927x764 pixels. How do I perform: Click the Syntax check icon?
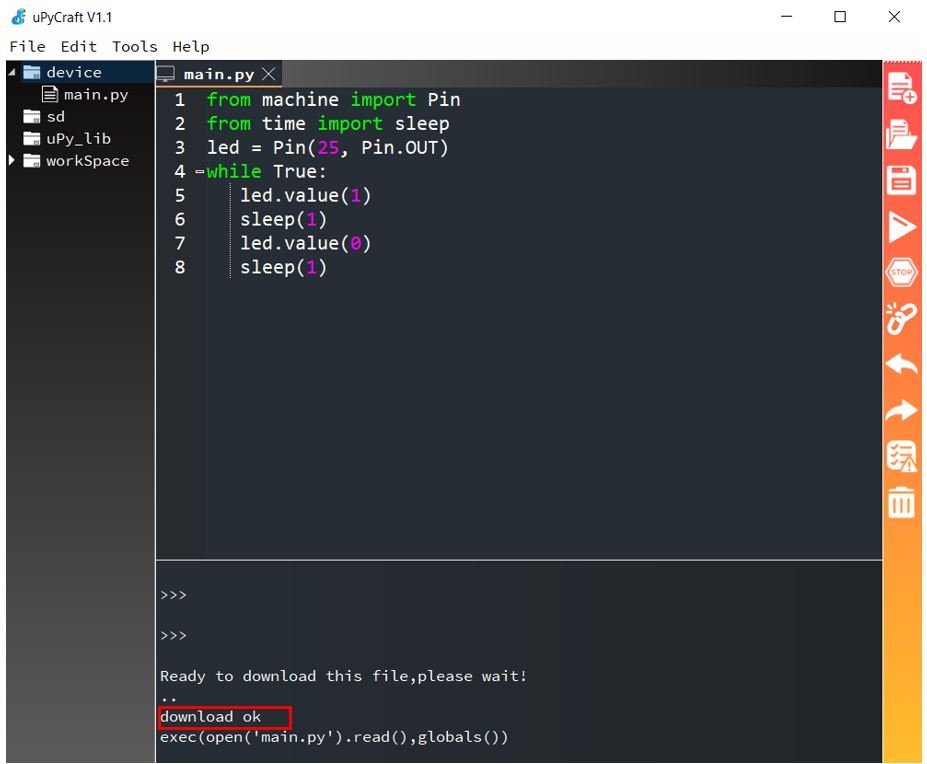[901, 457]
